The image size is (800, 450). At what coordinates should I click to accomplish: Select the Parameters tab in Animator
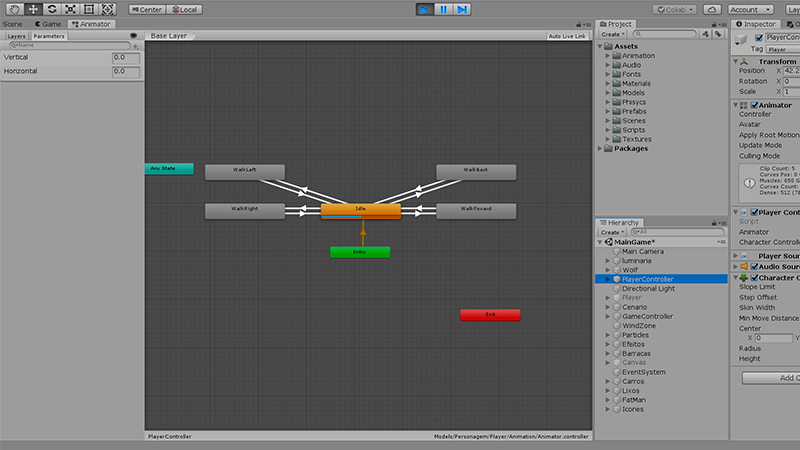pyautogui.click(x=49, y=36)
